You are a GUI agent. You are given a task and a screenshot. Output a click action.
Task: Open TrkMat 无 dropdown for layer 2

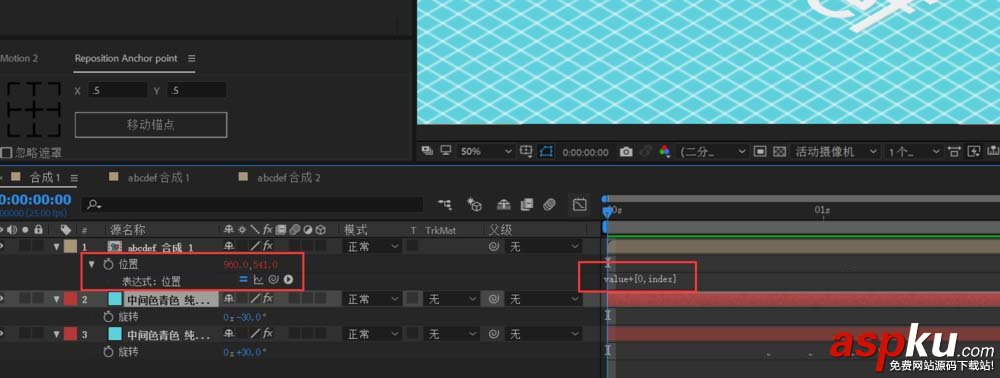451,298
